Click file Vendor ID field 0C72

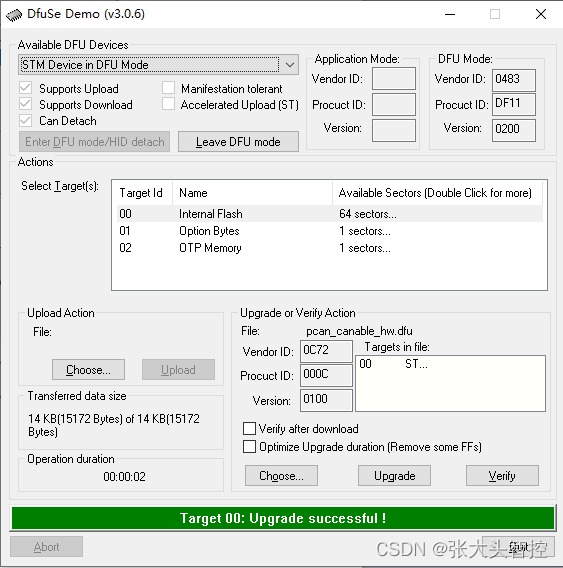[326, 351]
